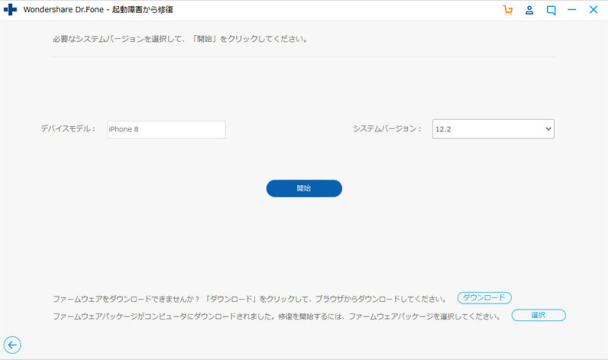608x360 pixels.
Task: Click the 選択 select firmware button
Action: click(x=538, y=315)
